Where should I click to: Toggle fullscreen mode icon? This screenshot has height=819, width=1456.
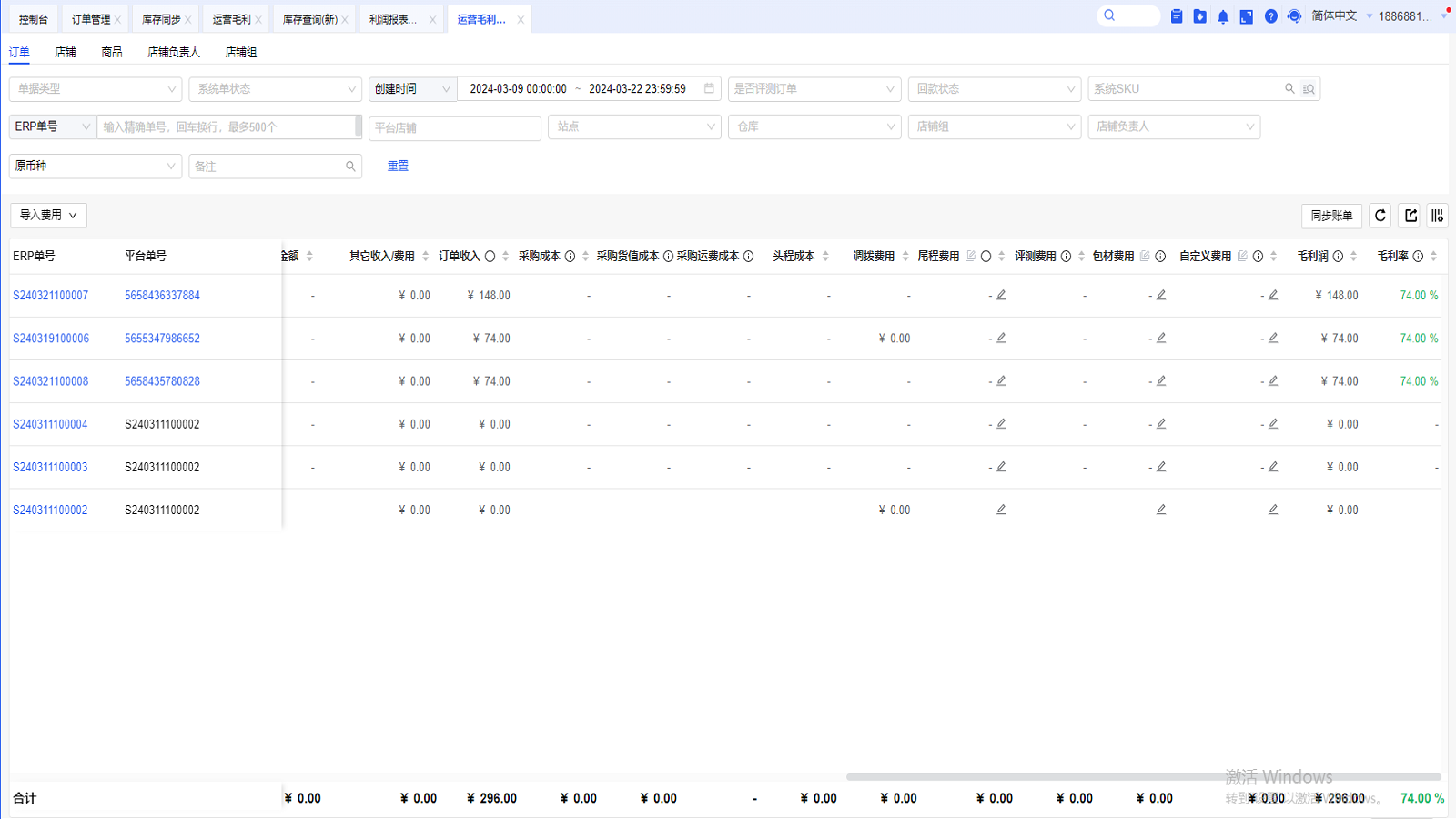pyautogui.click(x=1247, y=16)
